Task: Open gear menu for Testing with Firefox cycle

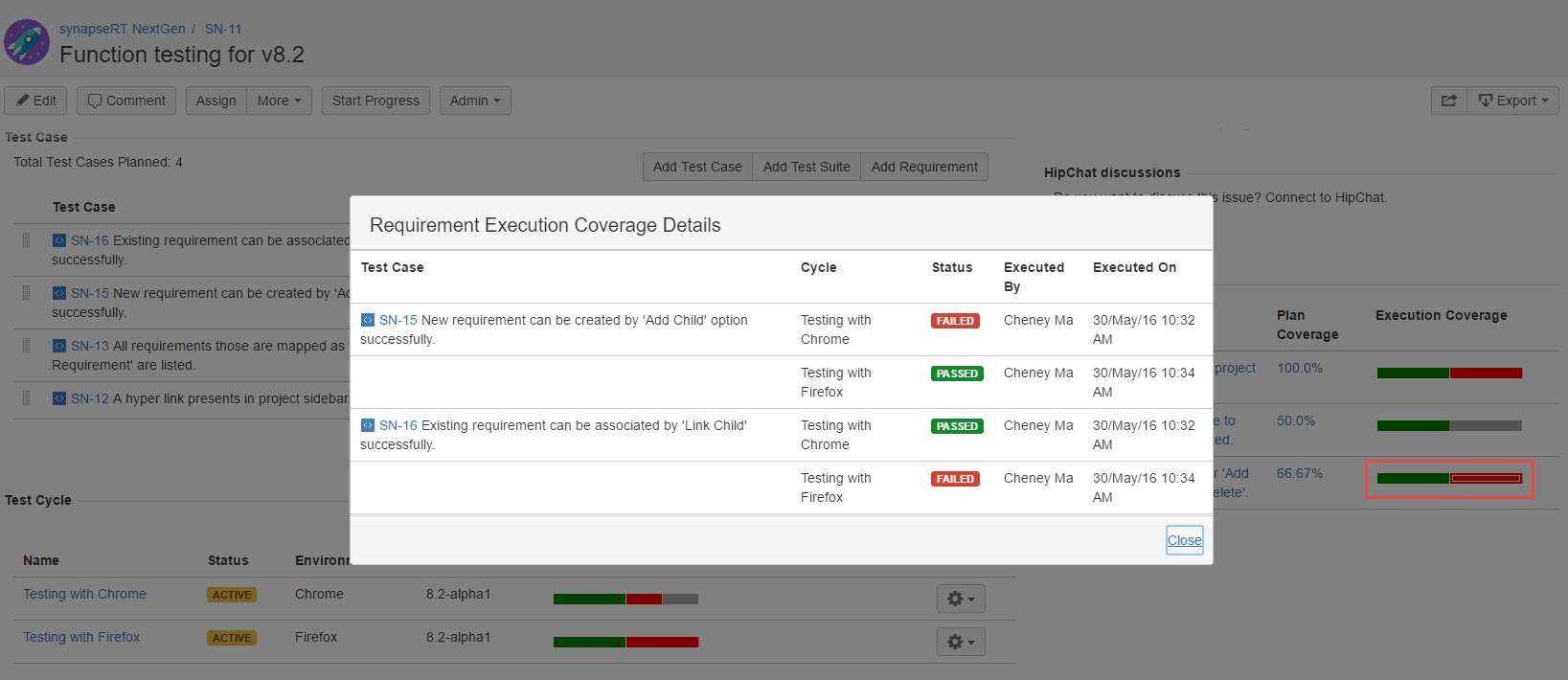Action: pyautogui.click(x=961, y=642)
